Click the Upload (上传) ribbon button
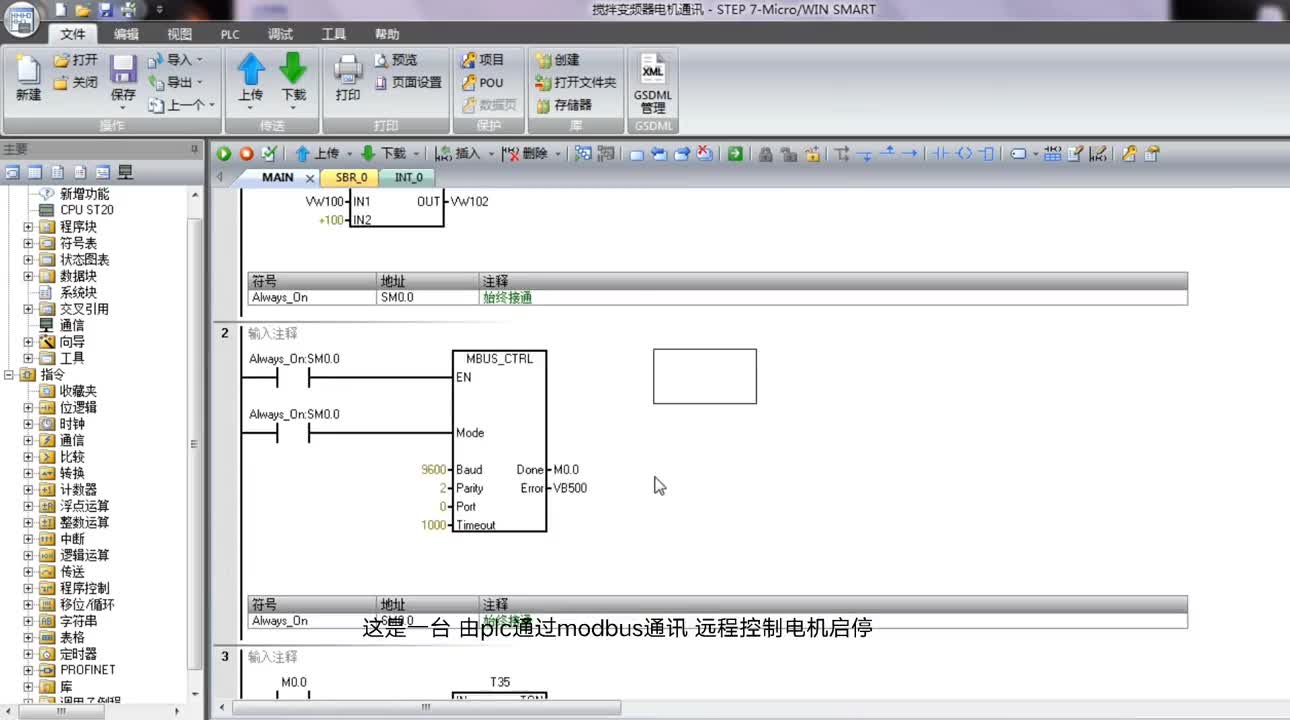The width and height of the screenshot is (1290, 720). [x=250, y=78]
